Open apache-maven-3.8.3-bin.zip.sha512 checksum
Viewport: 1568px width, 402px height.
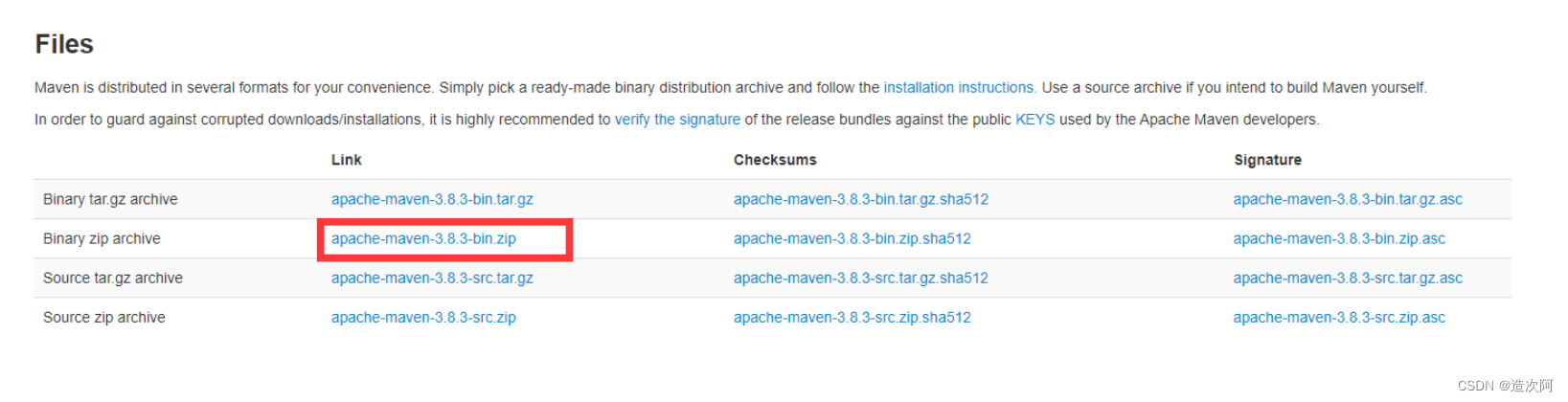click(x=852, y=238)
